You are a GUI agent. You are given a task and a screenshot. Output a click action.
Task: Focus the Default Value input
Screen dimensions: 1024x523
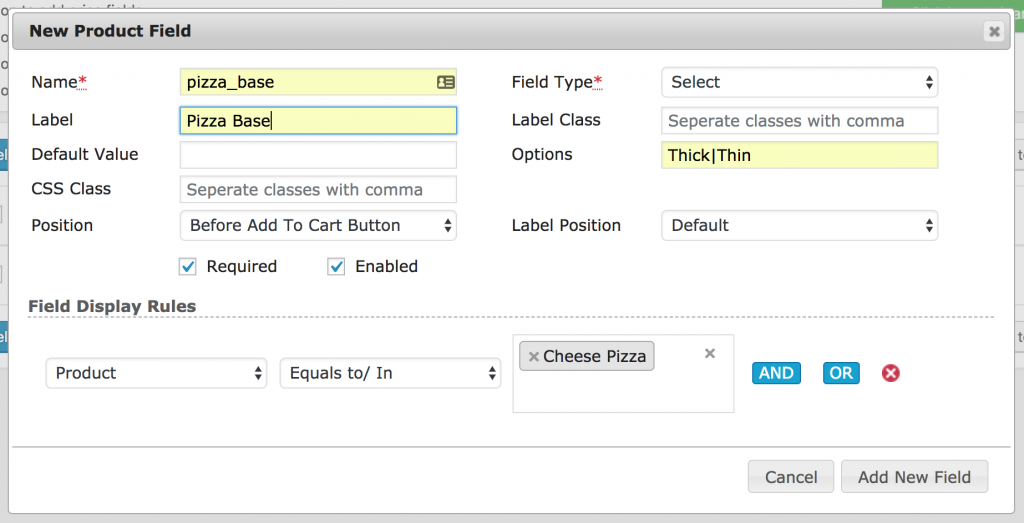[318, 155]
